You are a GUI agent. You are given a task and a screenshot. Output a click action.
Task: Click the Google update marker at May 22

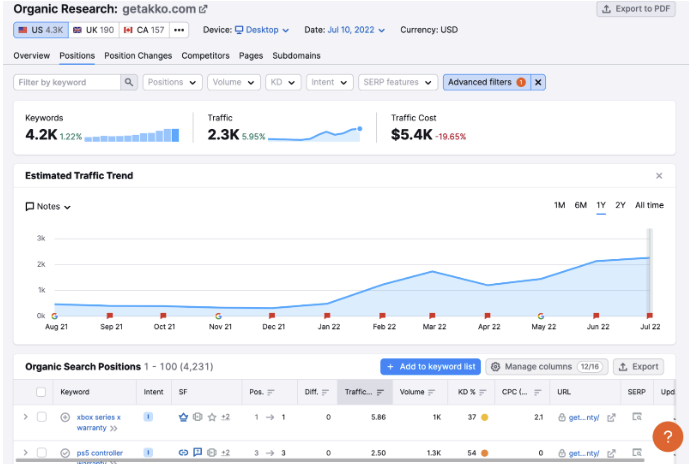point(540,315)
